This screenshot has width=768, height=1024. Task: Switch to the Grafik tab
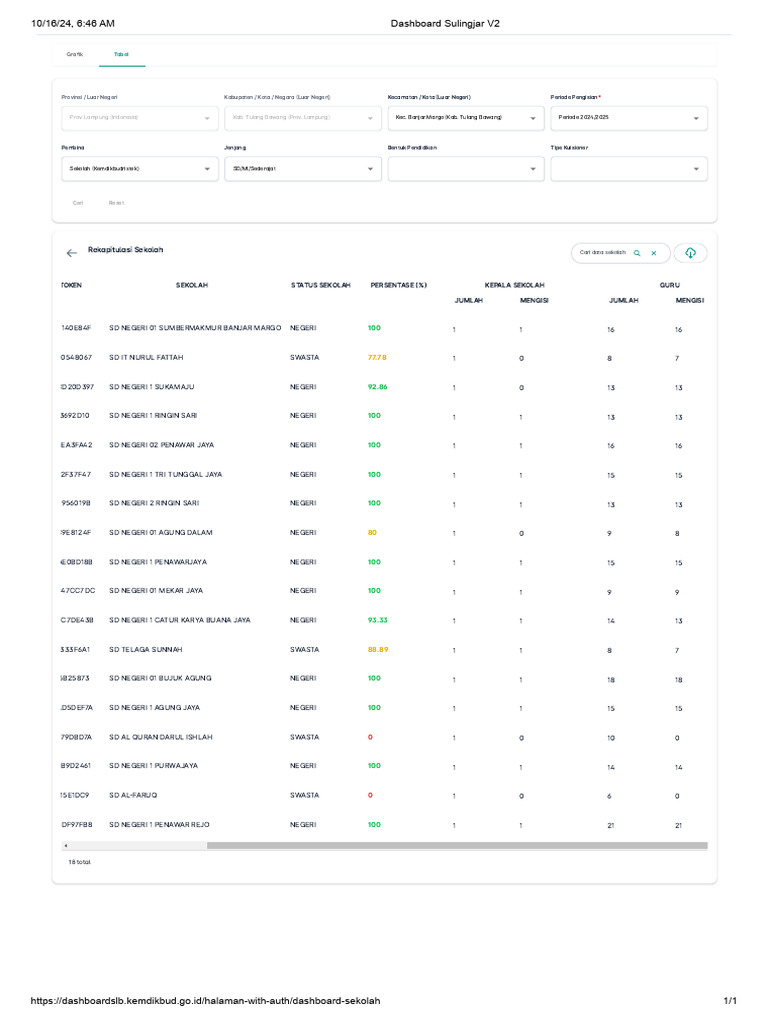tap(75, 54)
